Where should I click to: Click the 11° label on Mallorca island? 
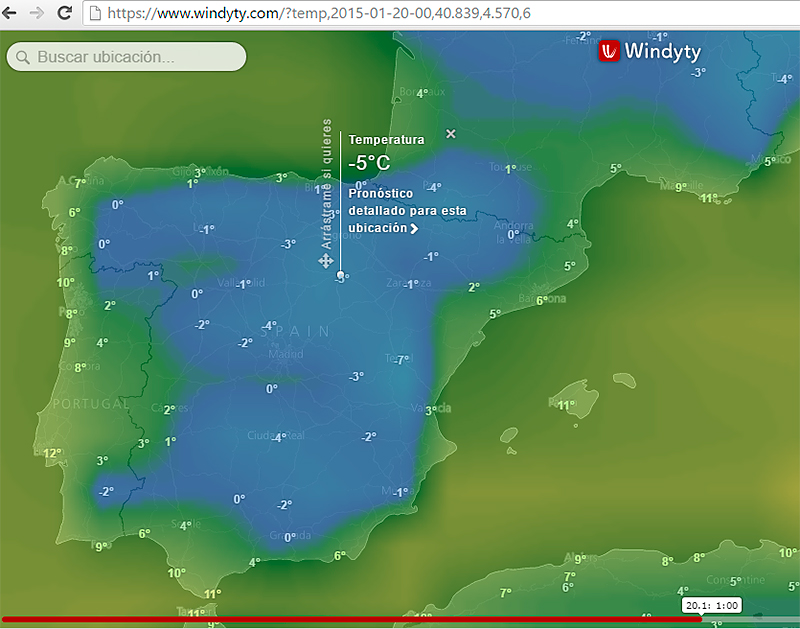click(565, 405)
